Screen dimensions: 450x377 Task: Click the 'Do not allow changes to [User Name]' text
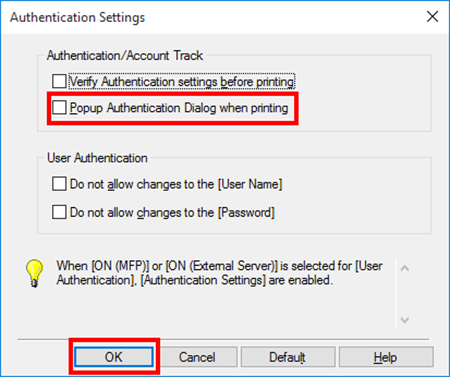(x=176, y=184)
